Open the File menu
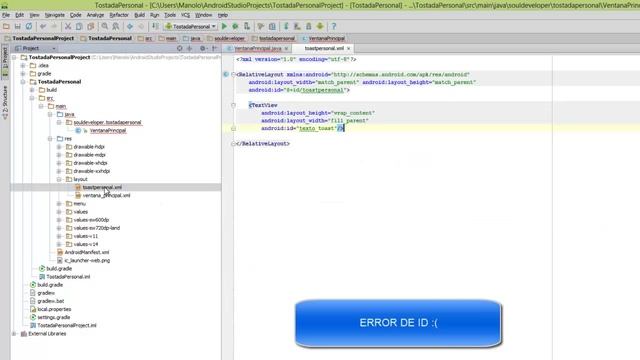The image size is (640, 360). (x=6, y=15)
